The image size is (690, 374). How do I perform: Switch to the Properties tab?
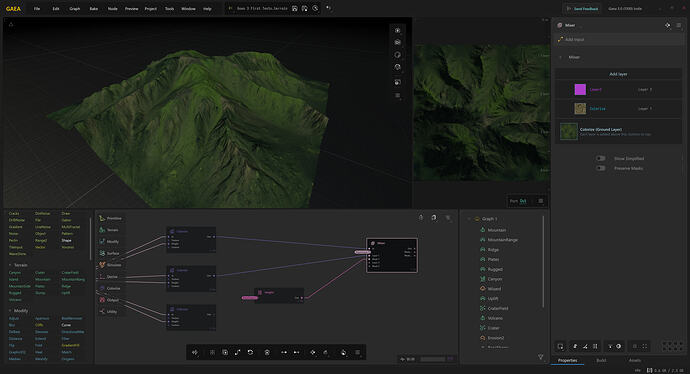coord(568,360)
